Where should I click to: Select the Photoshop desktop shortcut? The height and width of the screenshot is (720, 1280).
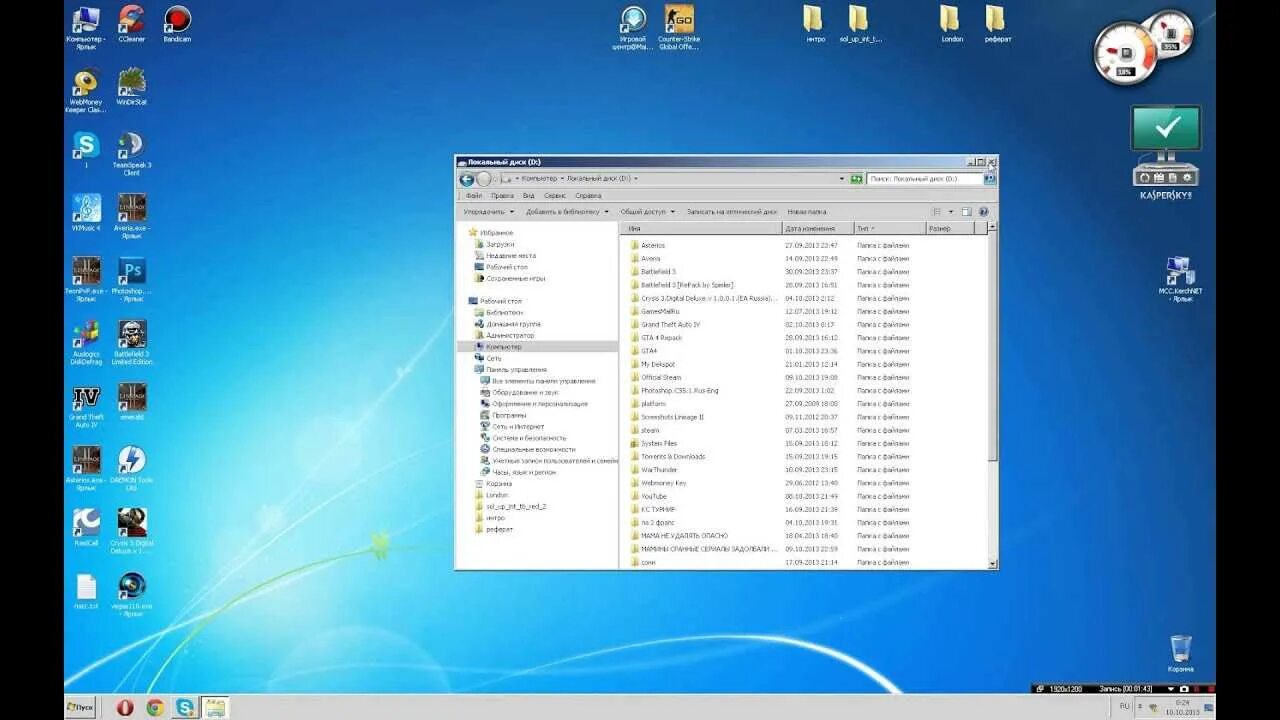tap(131, 280)
